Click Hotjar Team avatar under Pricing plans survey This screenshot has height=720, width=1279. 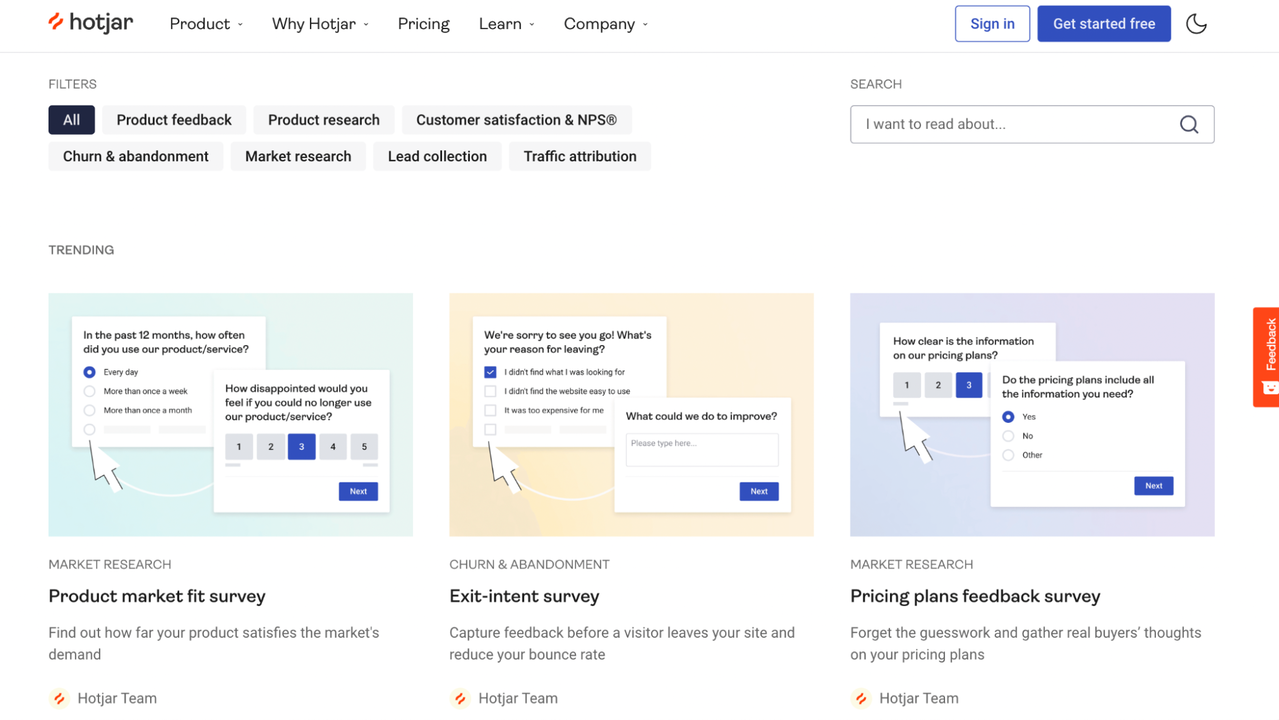pyautogui.click(x=861, y=698)
